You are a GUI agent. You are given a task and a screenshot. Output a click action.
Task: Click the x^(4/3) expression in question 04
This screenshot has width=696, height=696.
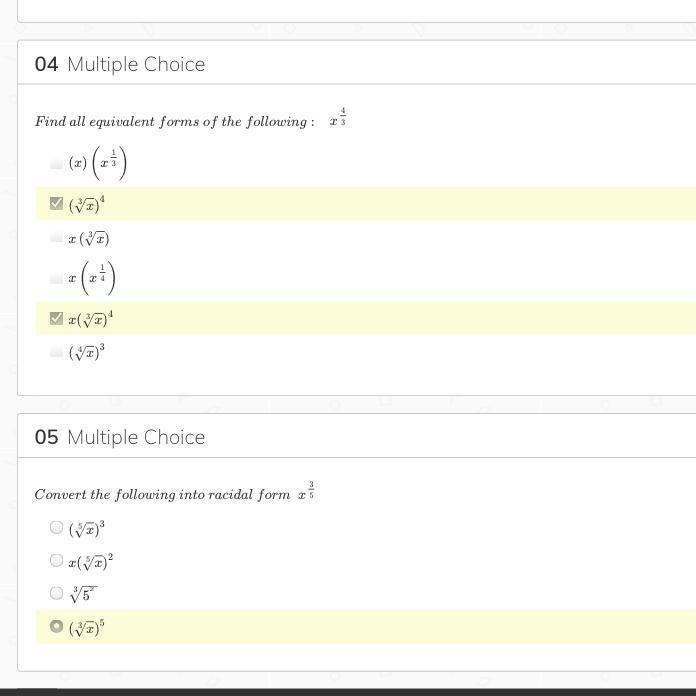(338, 119)
